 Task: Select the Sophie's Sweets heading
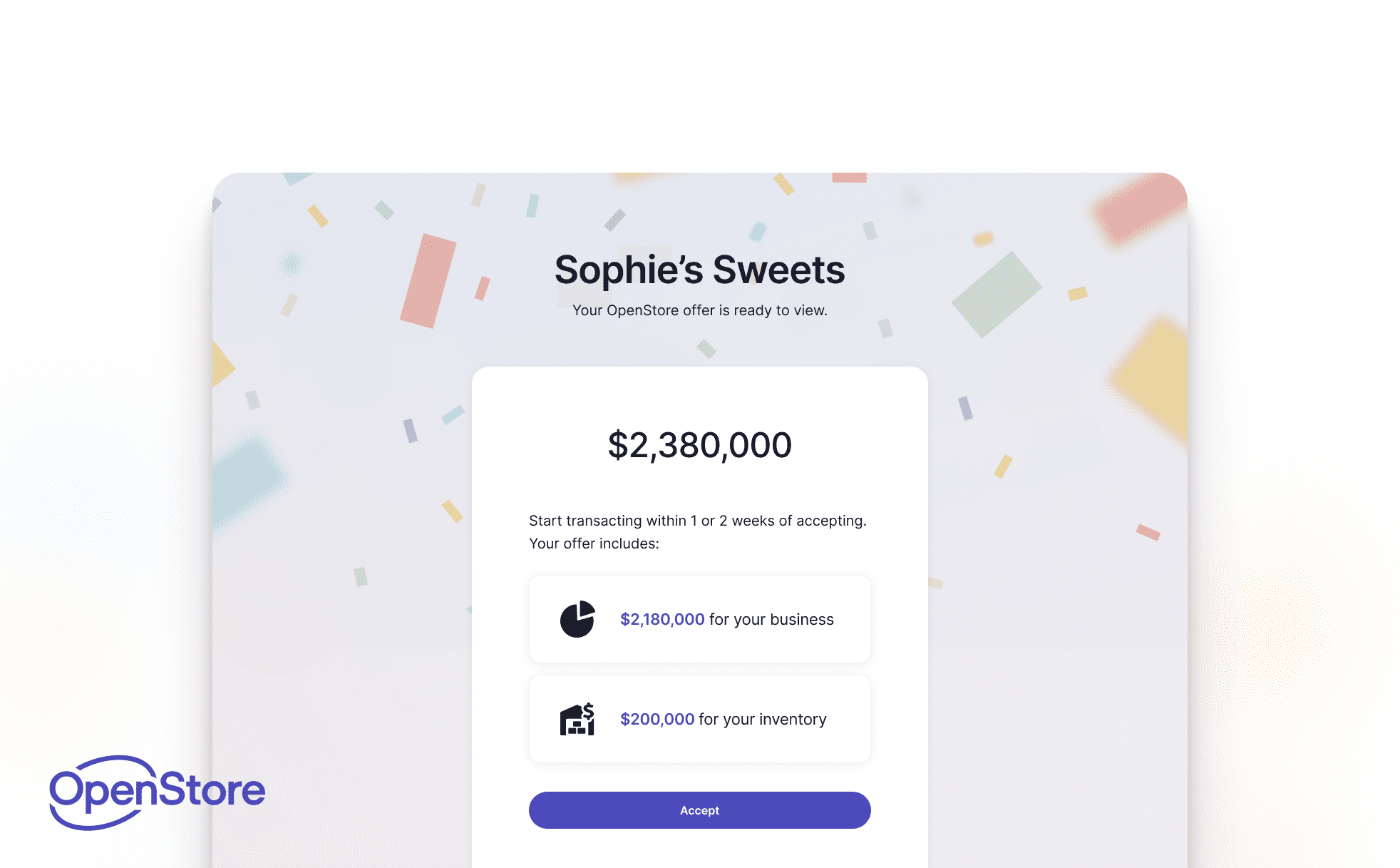pyautogui.click(x=699, y=270)
